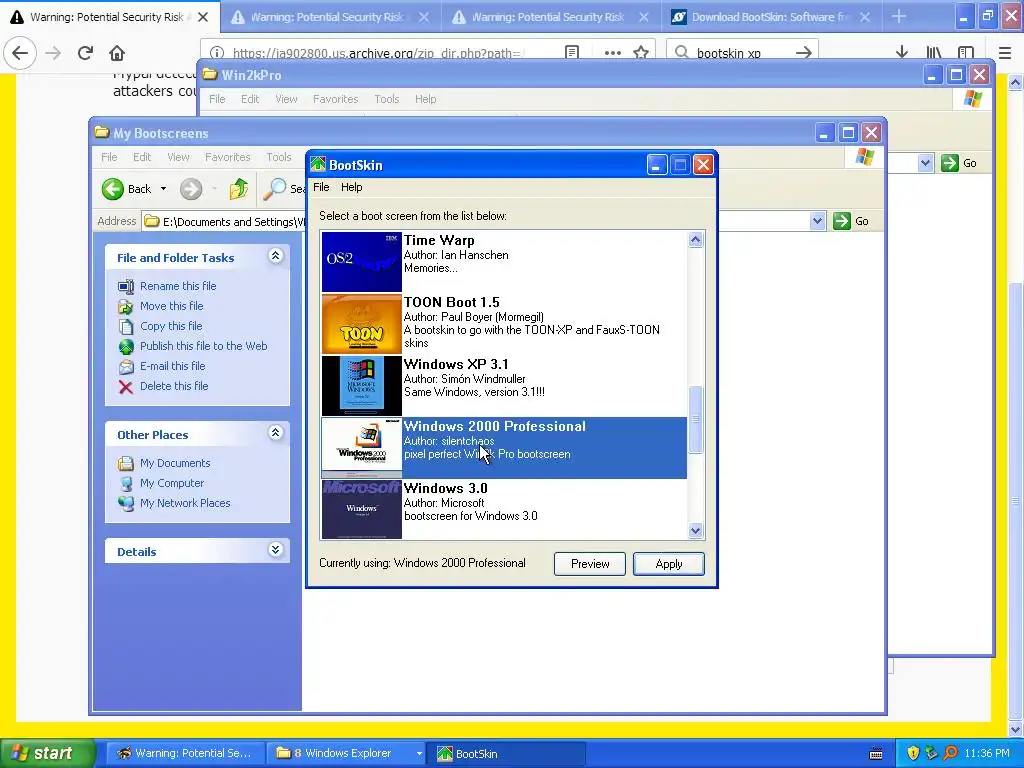Collapse Other Places panel
The height and width of the screenshot is (768, 1024).
(276, 432)
